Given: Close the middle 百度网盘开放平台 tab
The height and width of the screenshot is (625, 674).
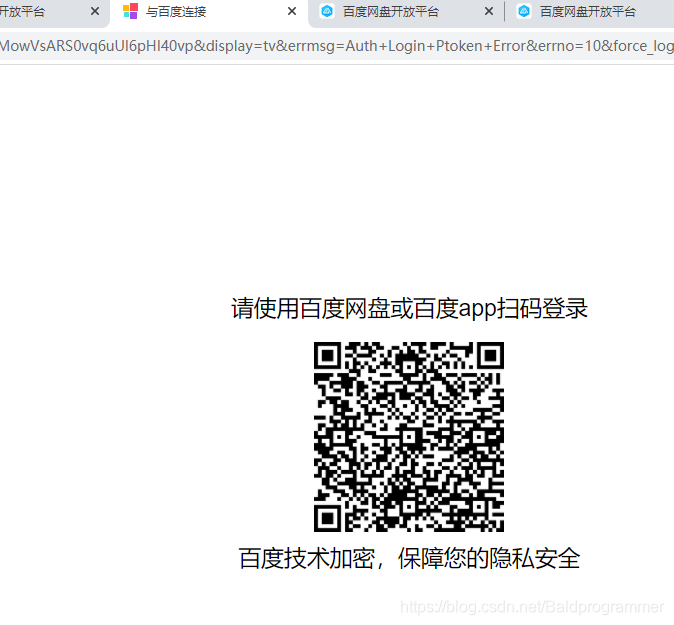Looking at the screenshot, I should point(489,12).
